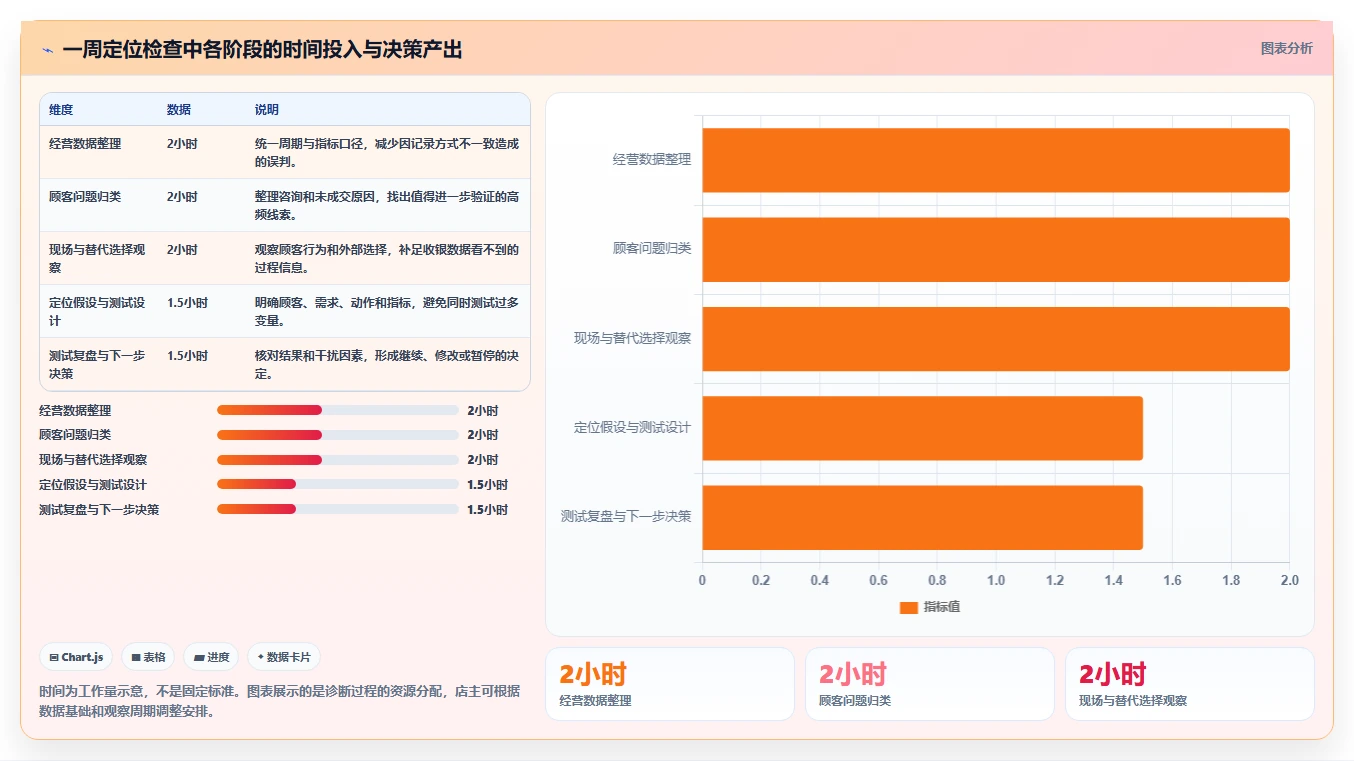Click the 顾客问题归类 bar in the chart
The image size is (1354, 761).
[996, 249]
